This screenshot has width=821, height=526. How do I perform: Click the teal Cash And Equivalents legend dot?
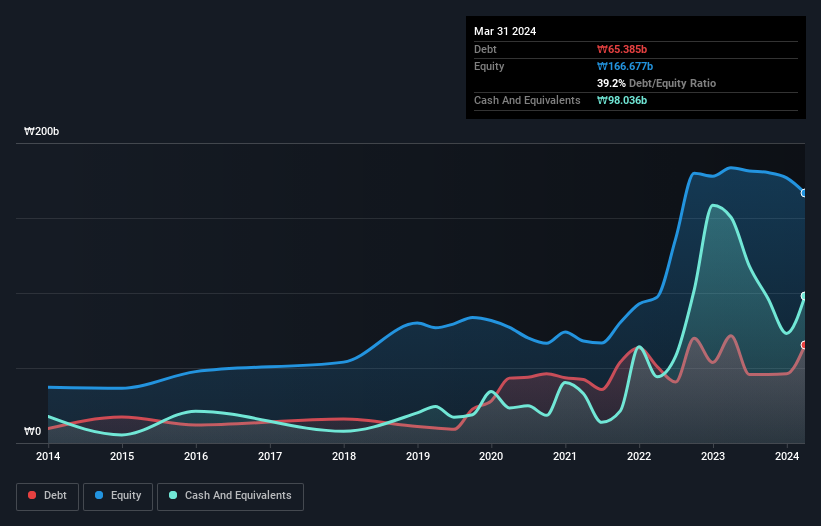[173, 495]
